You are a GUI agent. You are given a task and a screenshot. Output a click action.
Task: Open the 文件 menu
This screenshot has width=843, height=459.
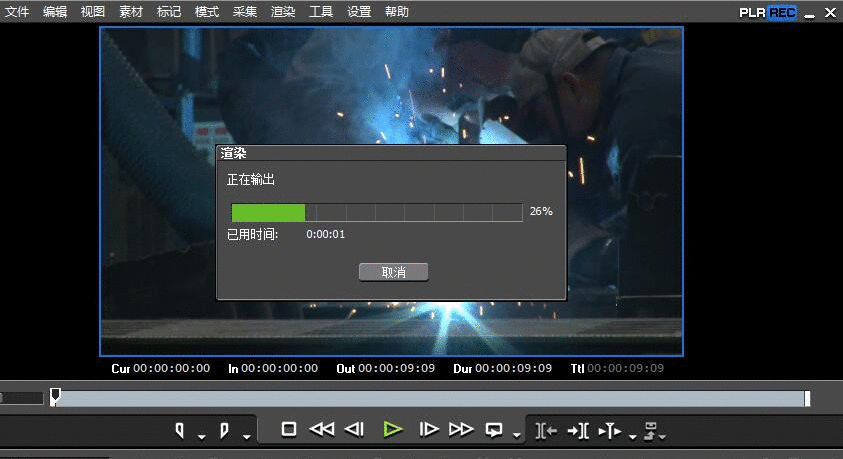(17, 12)
